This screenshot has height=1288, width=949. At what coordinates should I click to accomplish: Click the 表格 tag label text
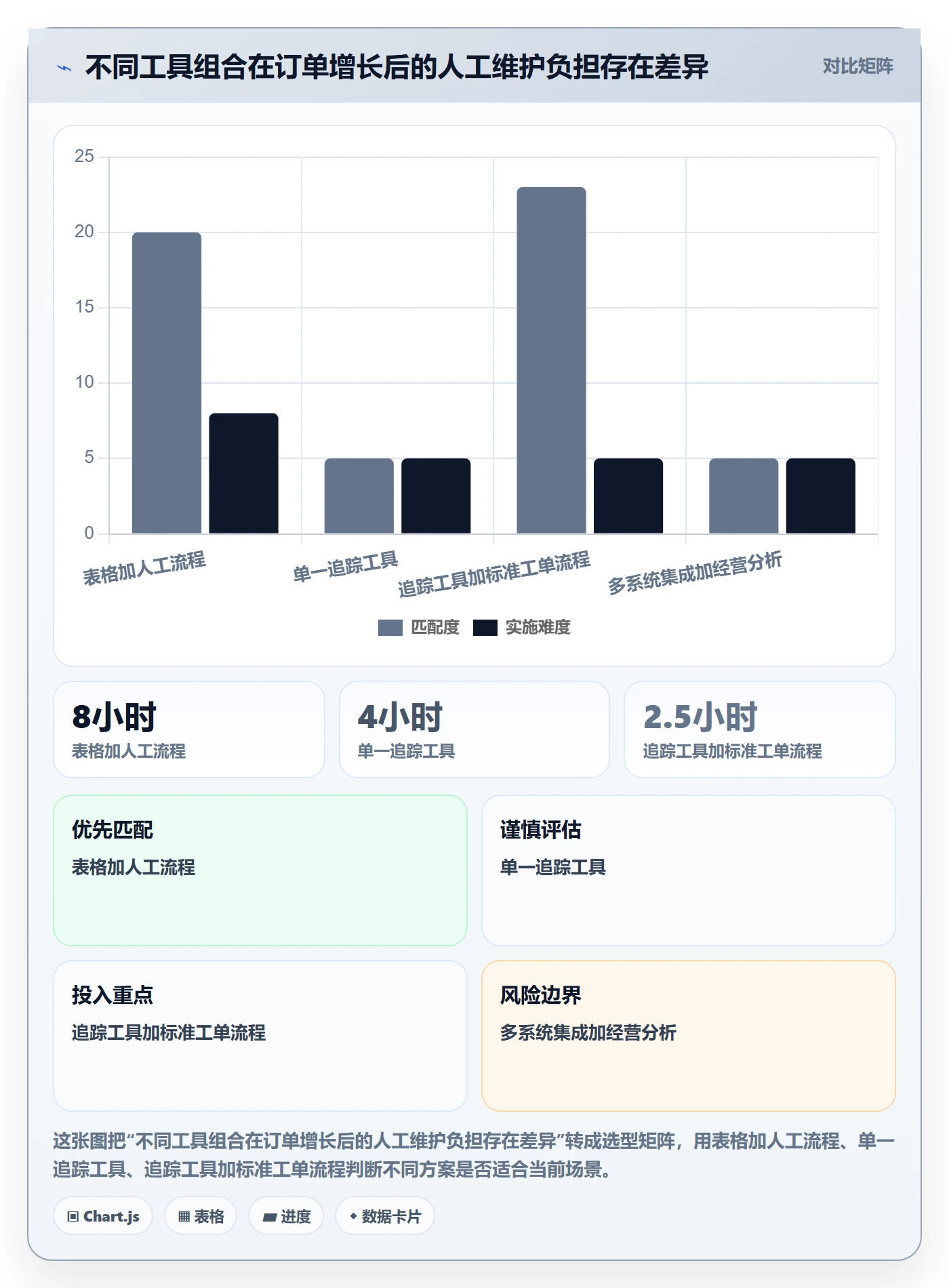point(209,1217)
